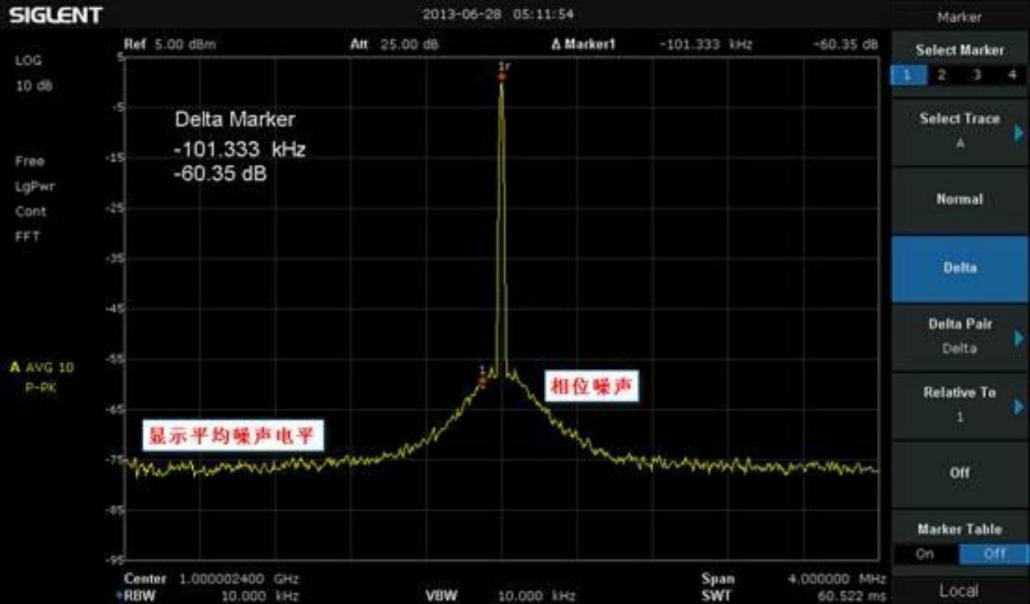This screenshot has width=1030, height=604.
Task: Select marker number 4
Action: click(1012, 75)
